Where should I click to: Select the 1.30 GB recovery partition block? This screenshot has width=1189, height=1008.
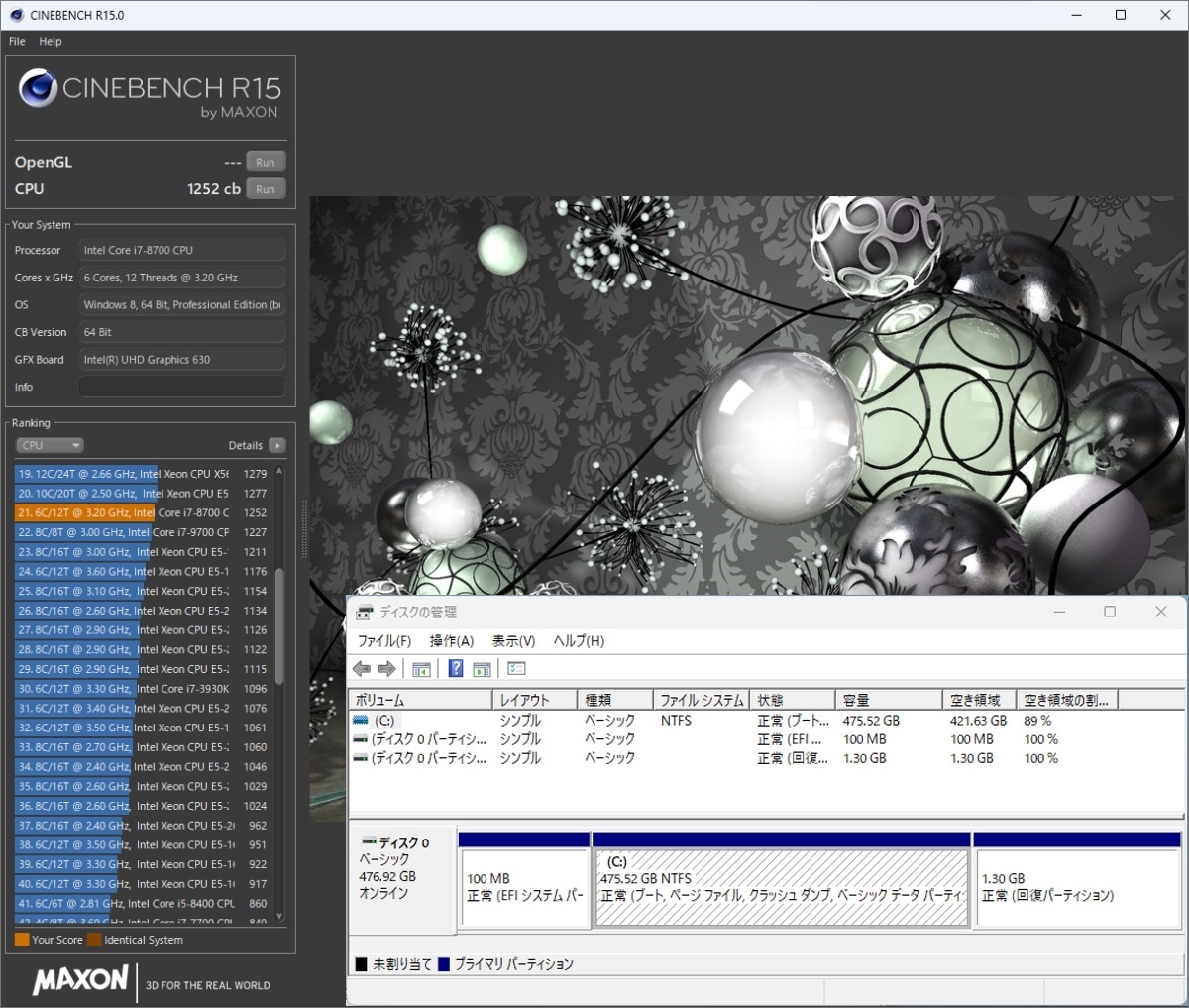pyautogui.click(x=1077, y=879)
